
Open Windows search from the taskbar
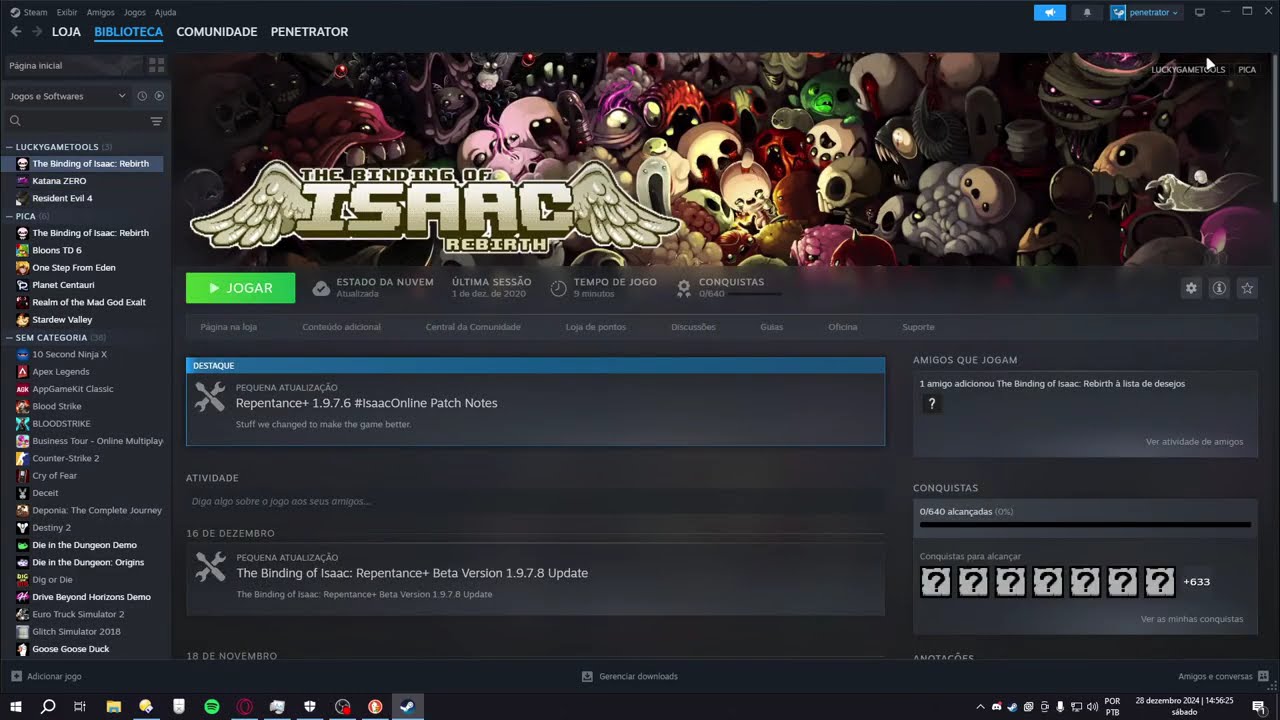(47, 706)
